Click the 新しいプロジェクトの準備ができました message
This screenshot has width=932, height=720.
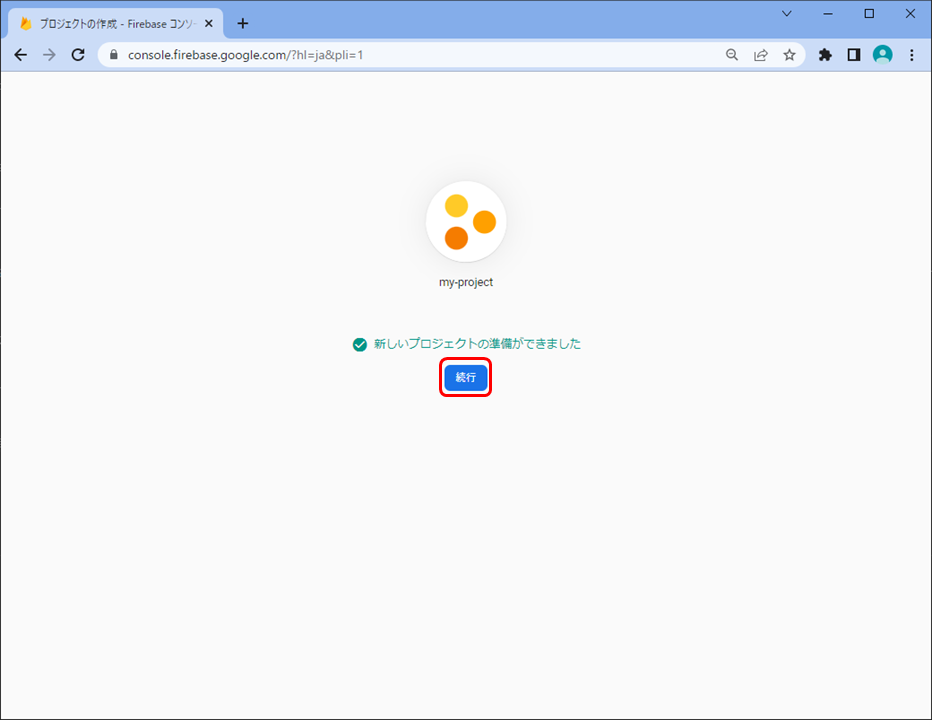[477, 344]
